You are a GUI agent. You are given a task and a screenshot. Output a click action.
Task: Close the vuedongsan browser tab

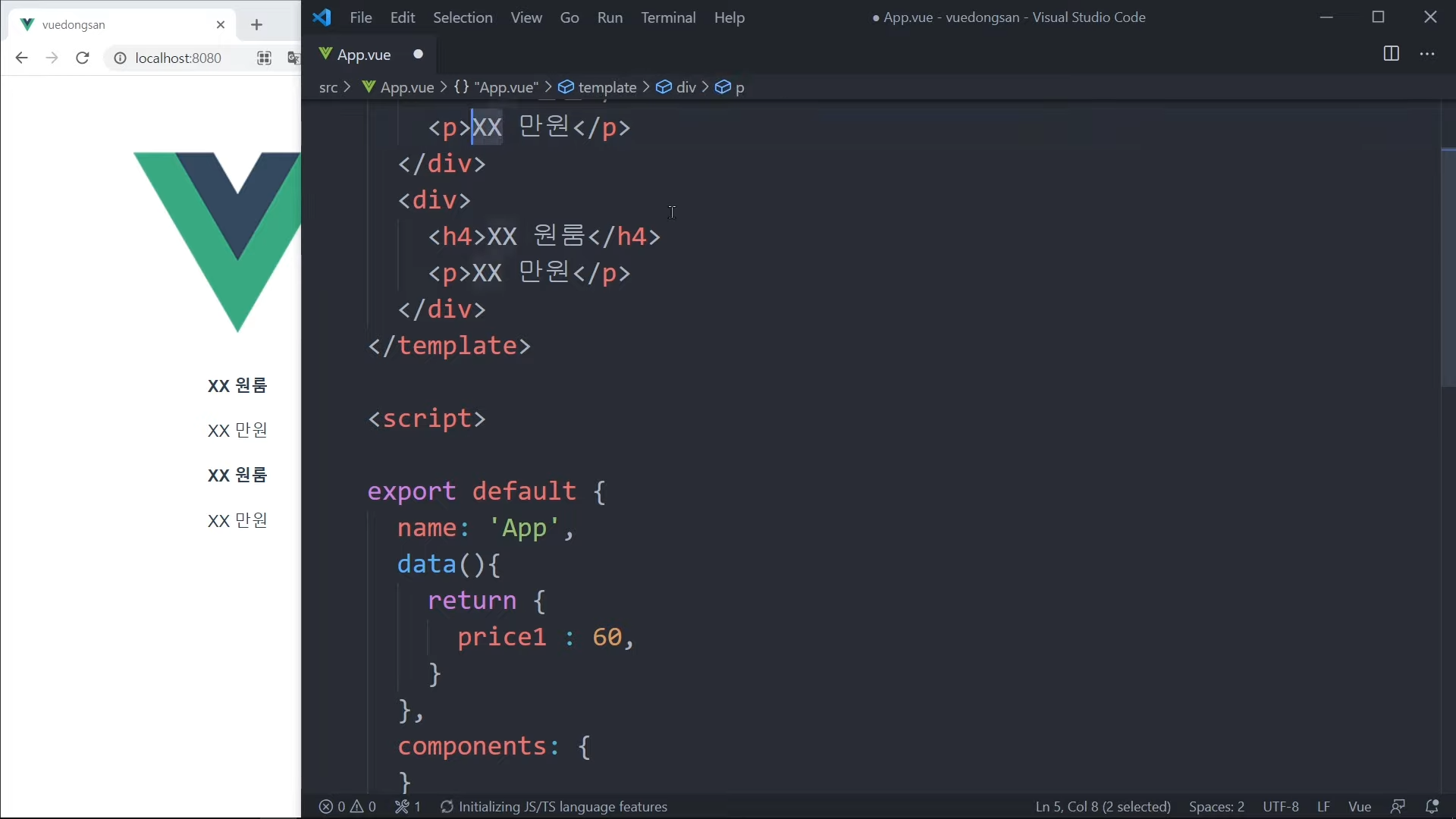pyautogui.click(x=221, y=25)
